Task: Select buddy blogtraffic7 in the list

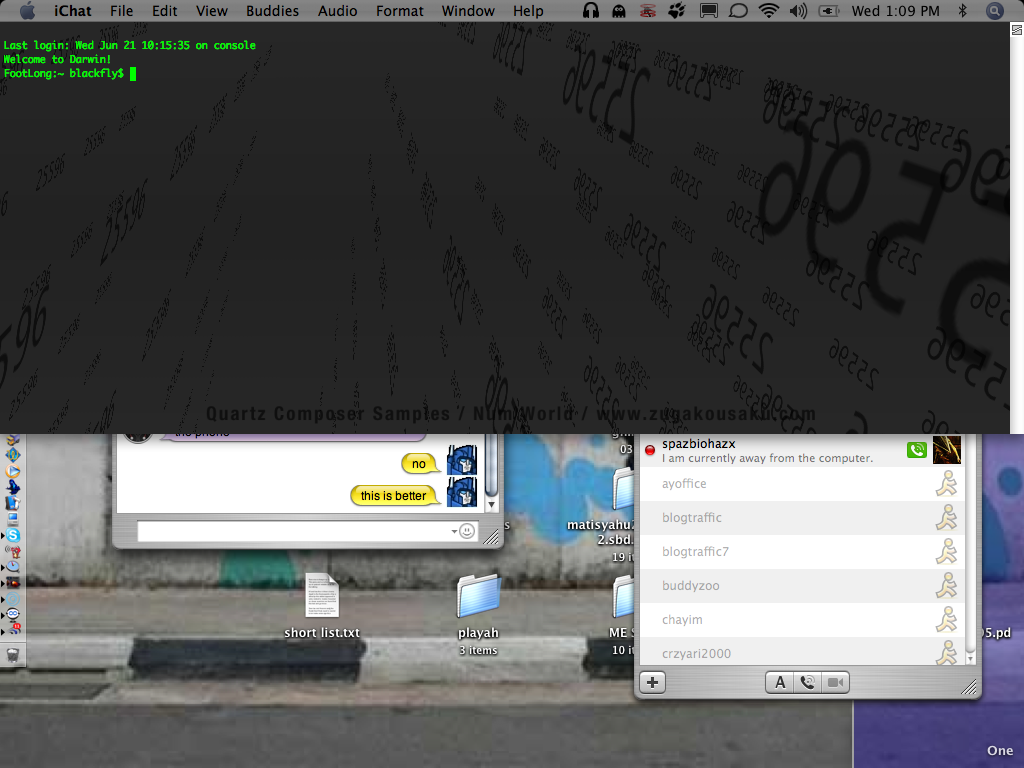Action: point(695,552)
